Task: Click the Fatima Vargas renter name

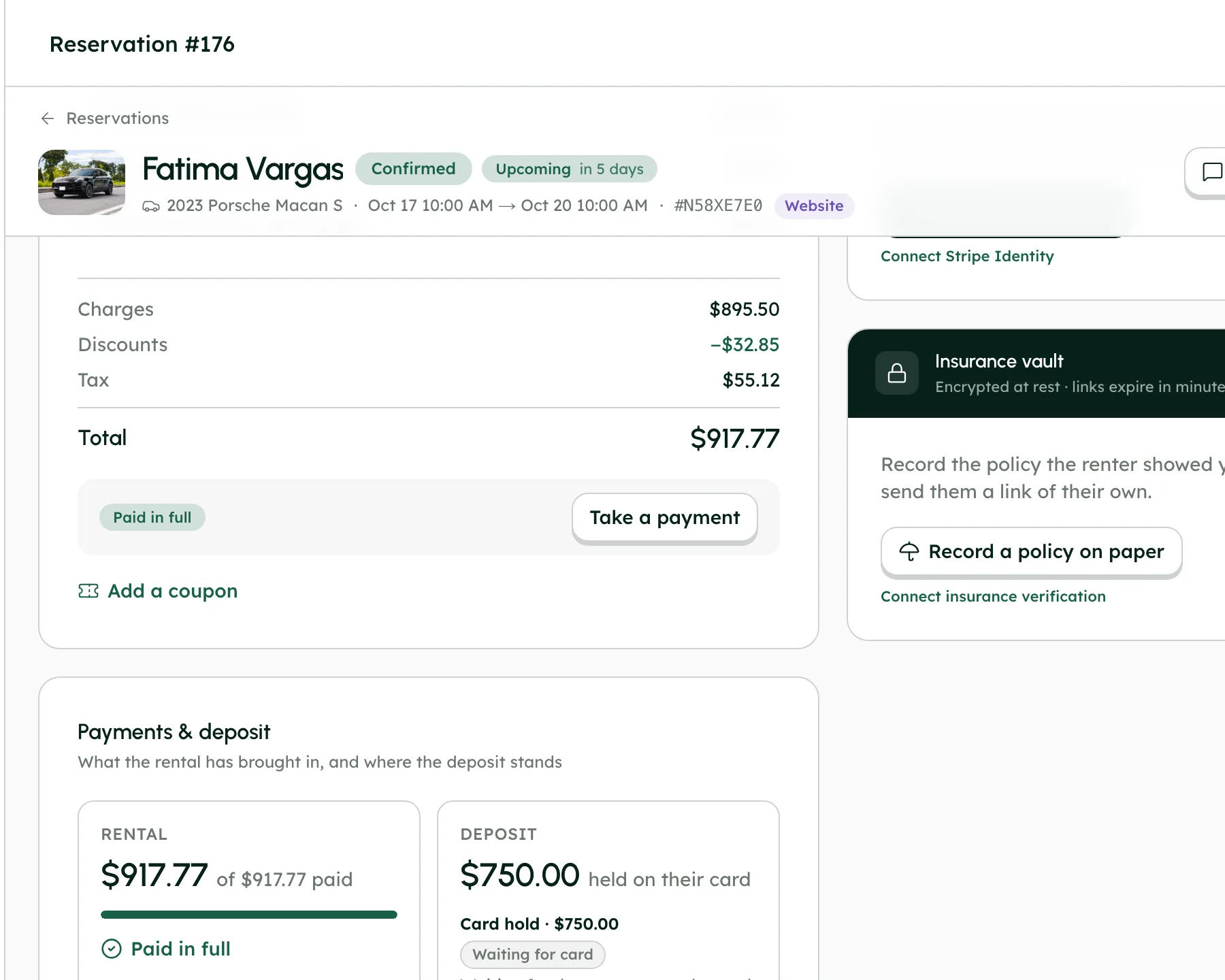Action: coord(243,169)
